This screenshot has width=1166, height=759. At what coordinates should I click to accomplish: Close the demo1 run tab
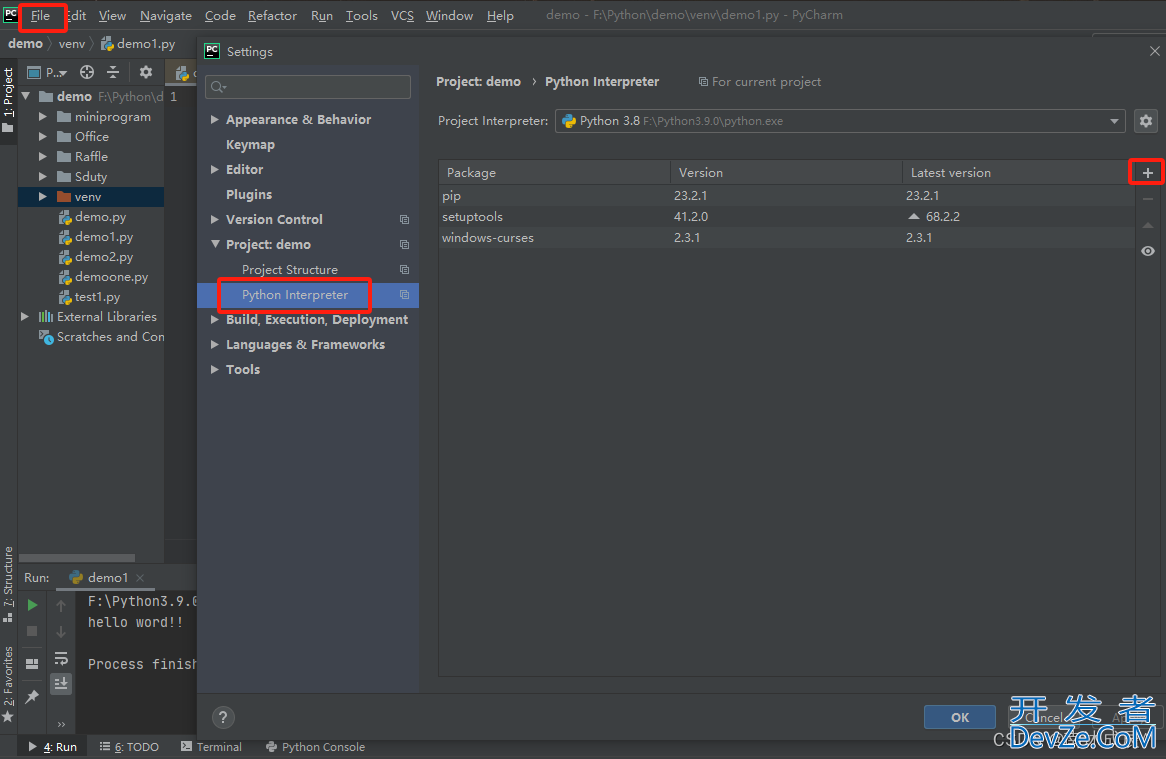coord(140,578)
